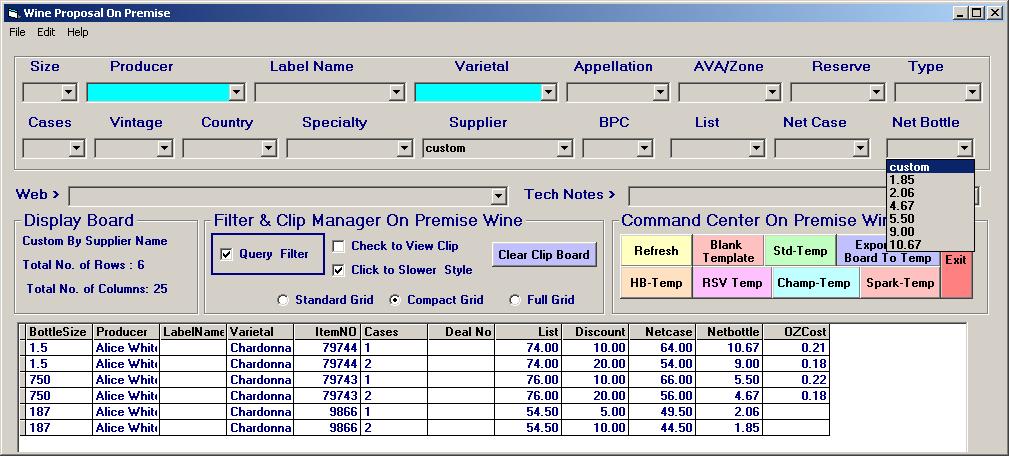
Task: Click the RSV Temp button
Action: [x=732, y=283]
